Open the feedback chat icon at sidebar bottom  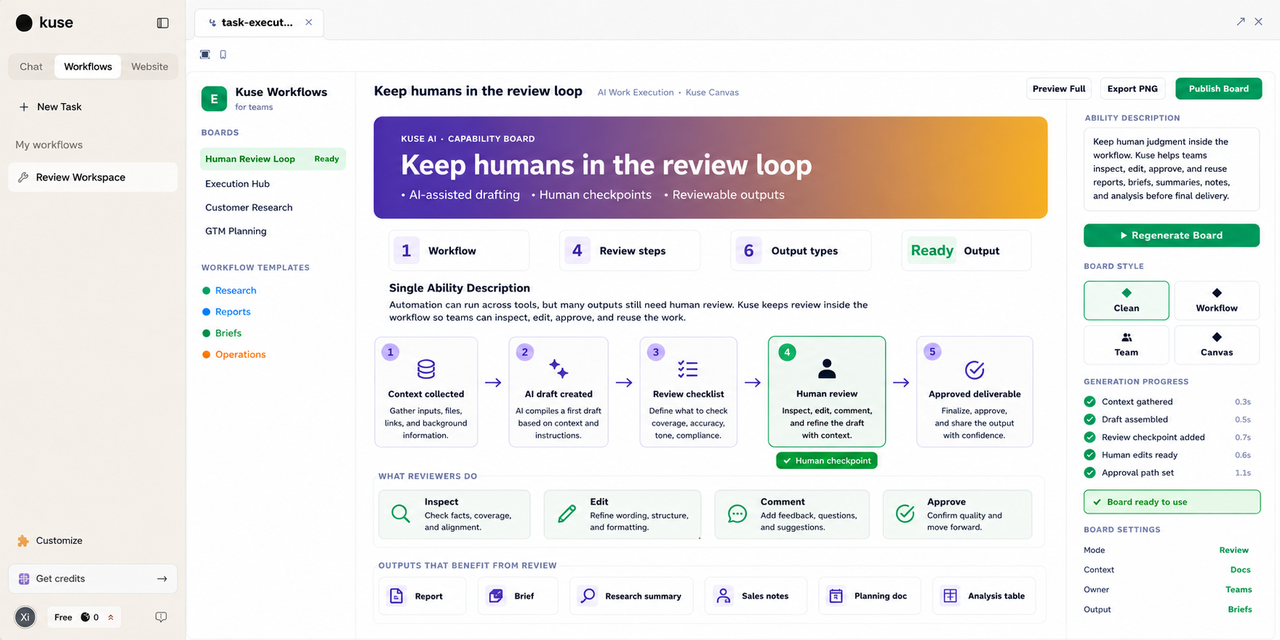pos(161,617)
